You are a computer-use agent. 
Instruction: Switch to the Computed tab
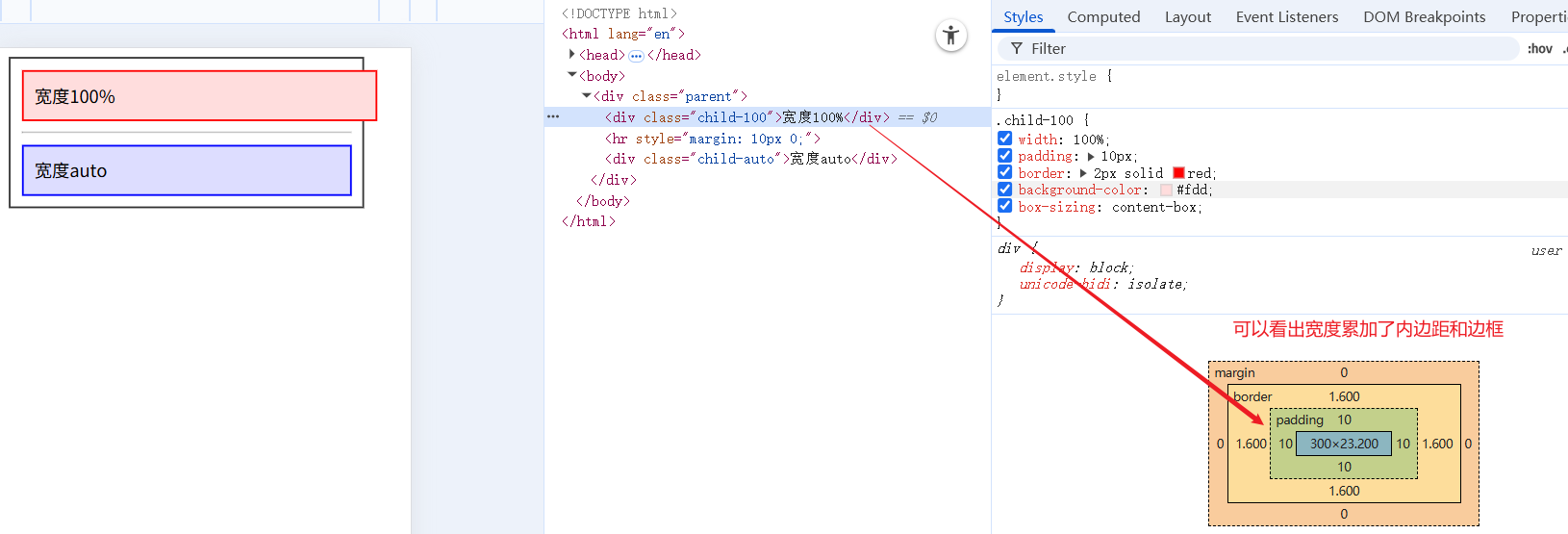[x=1103, y=17]
